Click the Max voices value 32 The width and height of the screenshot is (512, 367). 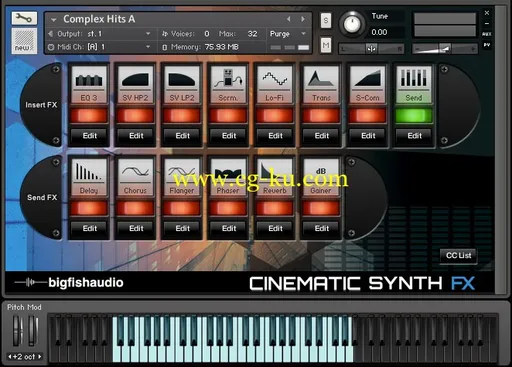pyautogui.click(x=252, y=34)
